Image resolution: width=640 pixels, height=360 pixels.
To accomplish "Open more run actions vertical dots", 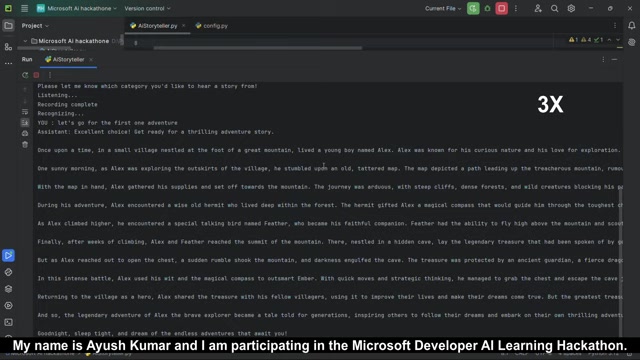I will click(x=516, y=8).
